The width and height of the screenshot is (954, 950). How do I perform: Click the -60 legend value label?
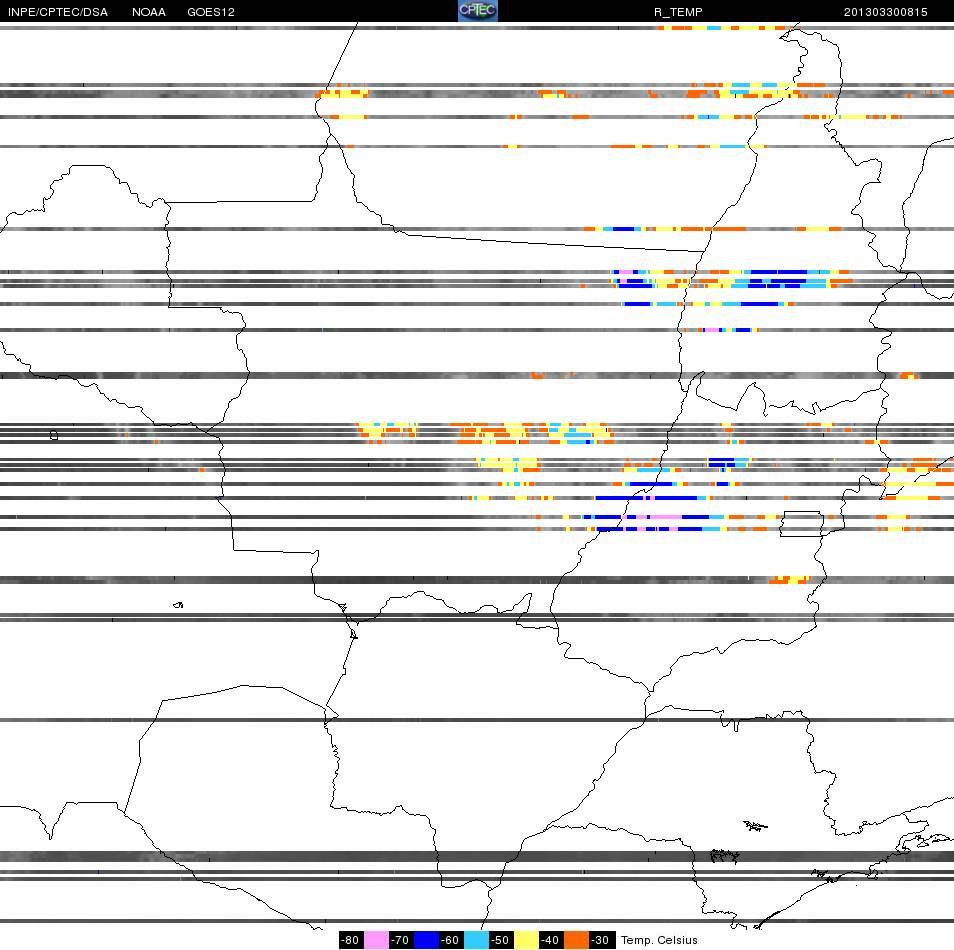click(x=450, y=940)
